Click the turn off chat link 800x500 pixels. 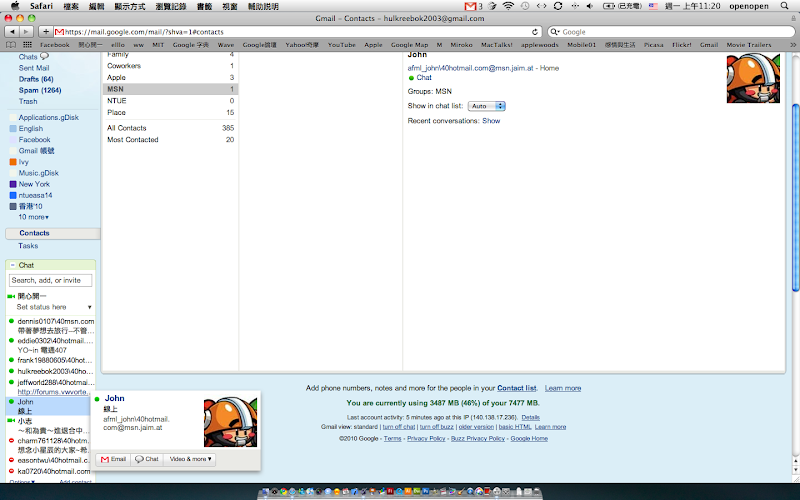coord(399,427)
